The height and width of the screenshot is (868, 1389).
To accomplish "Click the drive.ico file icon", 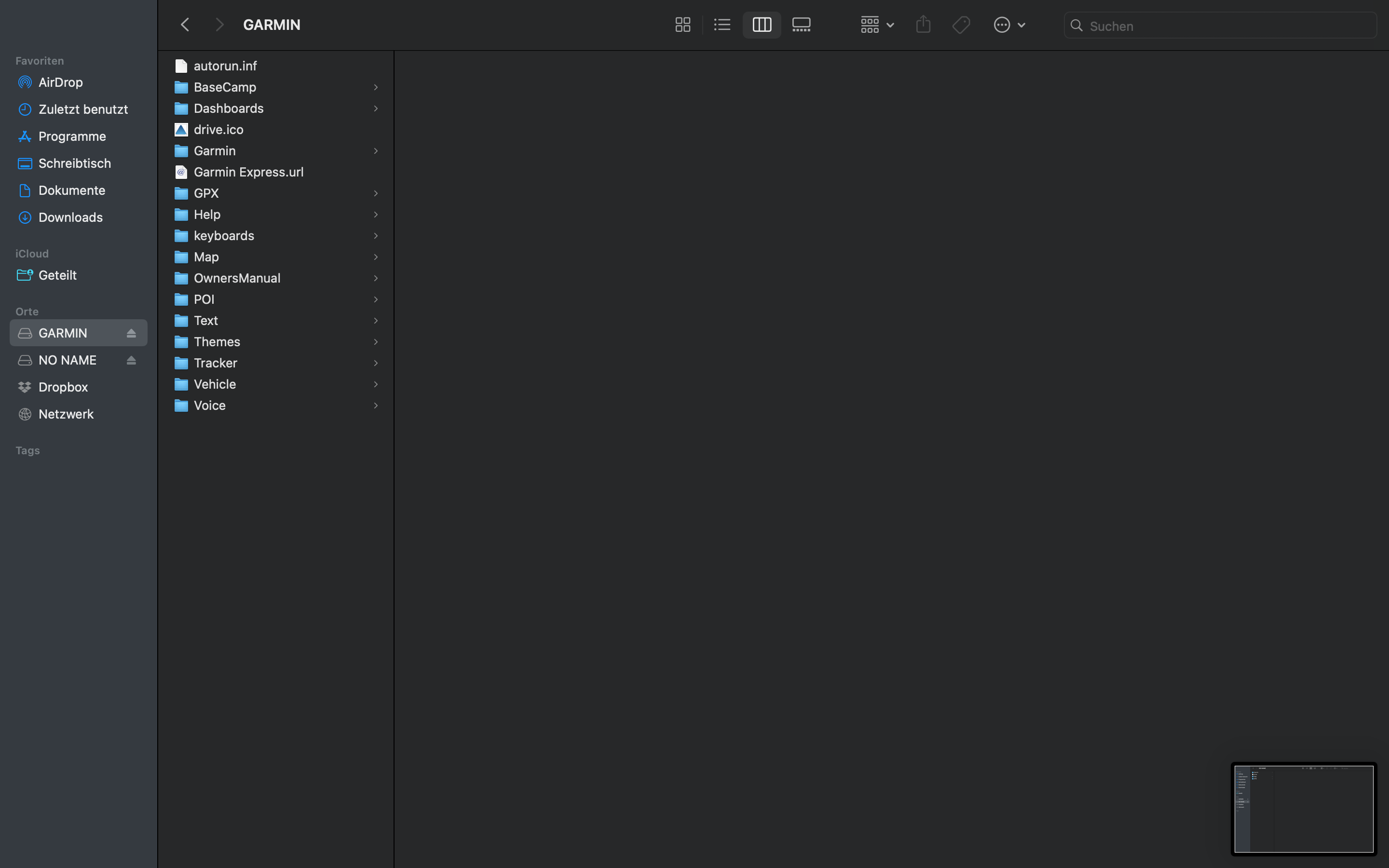I will (181, 130).
